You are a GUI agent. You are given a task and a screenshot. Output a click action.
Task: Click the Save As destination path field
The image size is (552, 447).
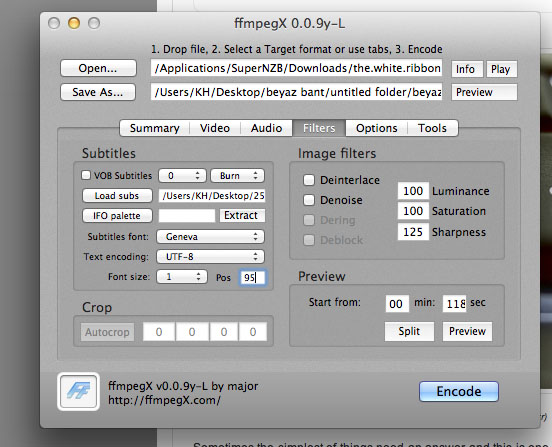click(296, 92)
